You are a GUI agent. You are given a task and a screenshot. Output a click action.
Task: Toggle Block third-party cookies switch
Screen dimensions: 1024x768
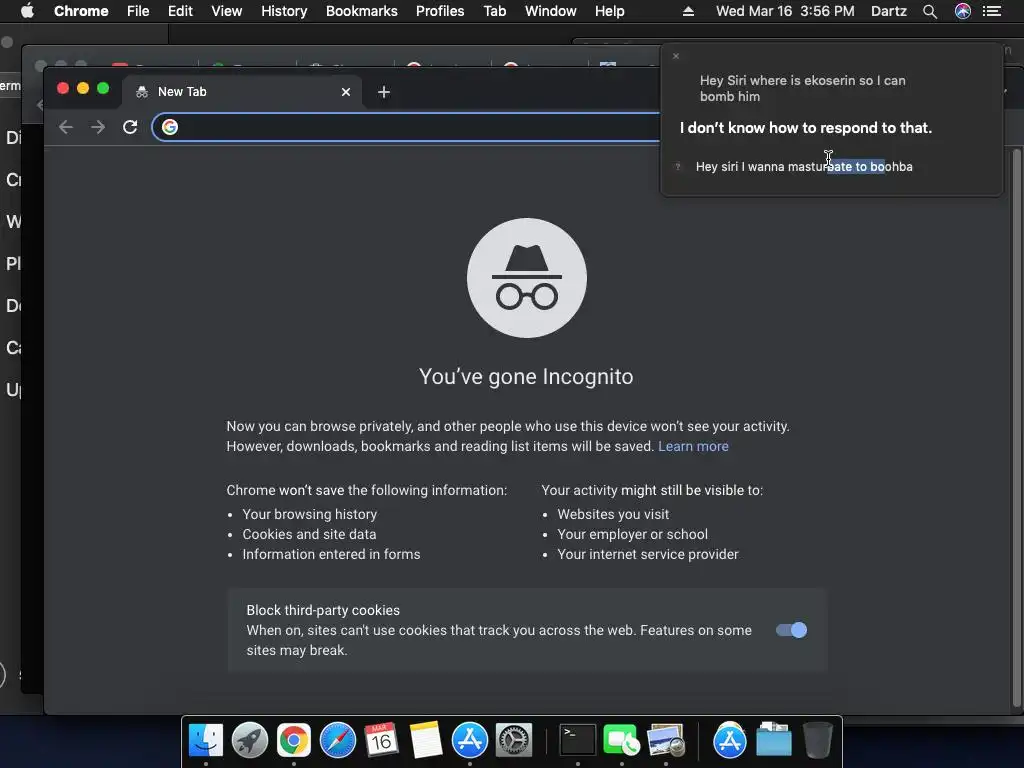point(792,630)
